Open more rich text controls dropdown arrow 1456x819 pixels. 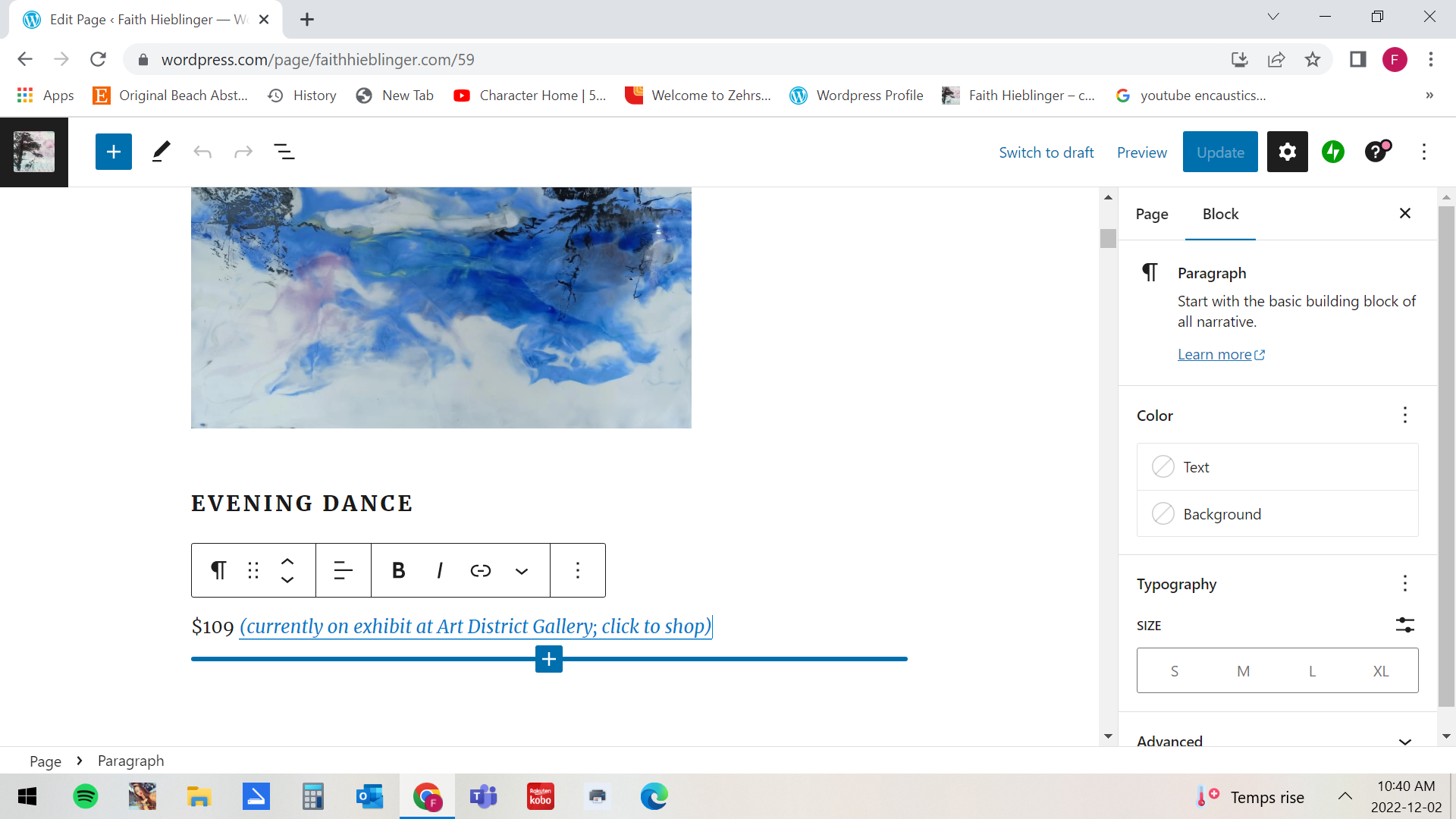point(522,571)
